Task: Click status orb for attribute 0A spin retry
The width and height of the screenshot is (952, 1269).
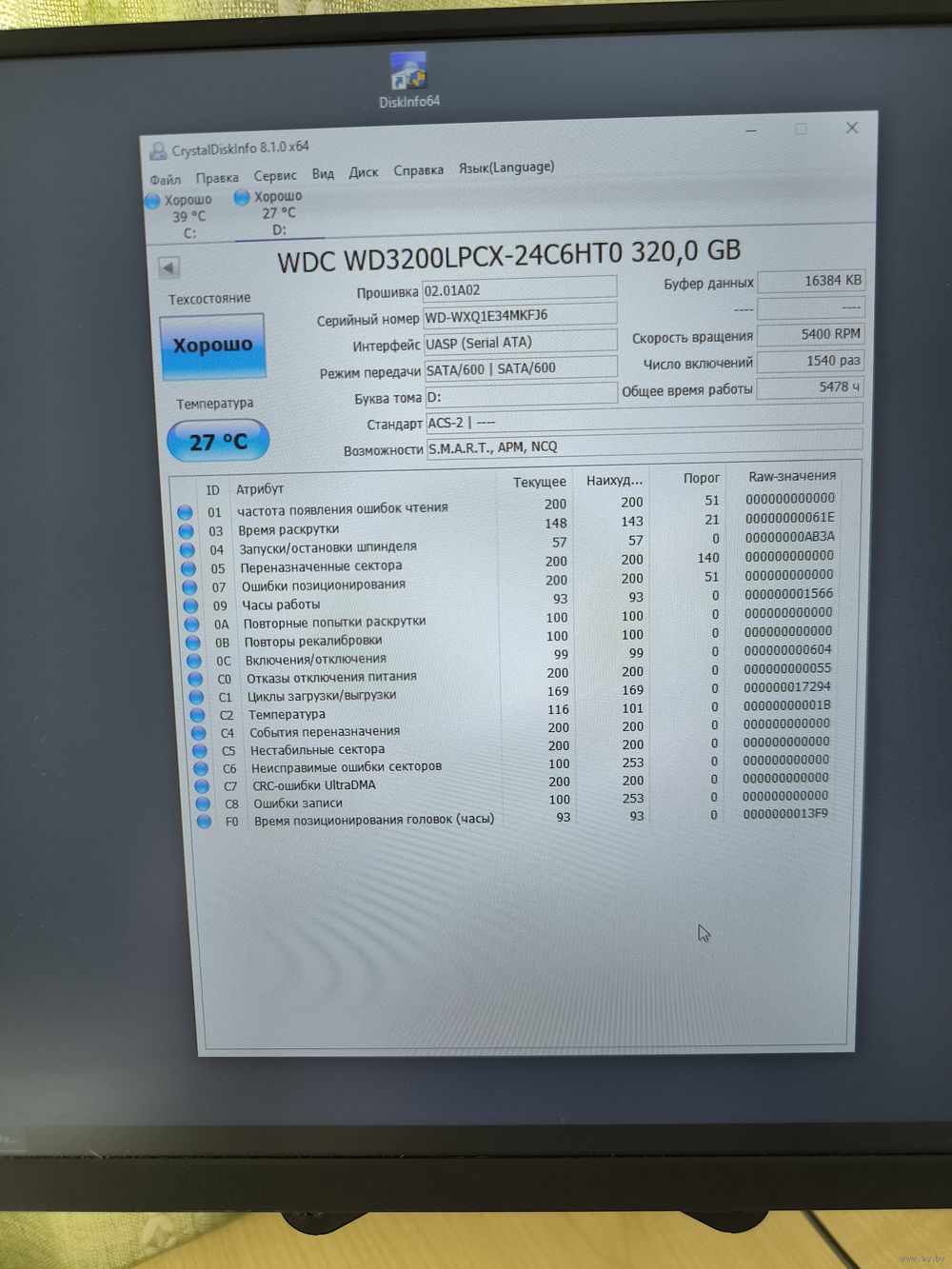Action: click(192, 625)
